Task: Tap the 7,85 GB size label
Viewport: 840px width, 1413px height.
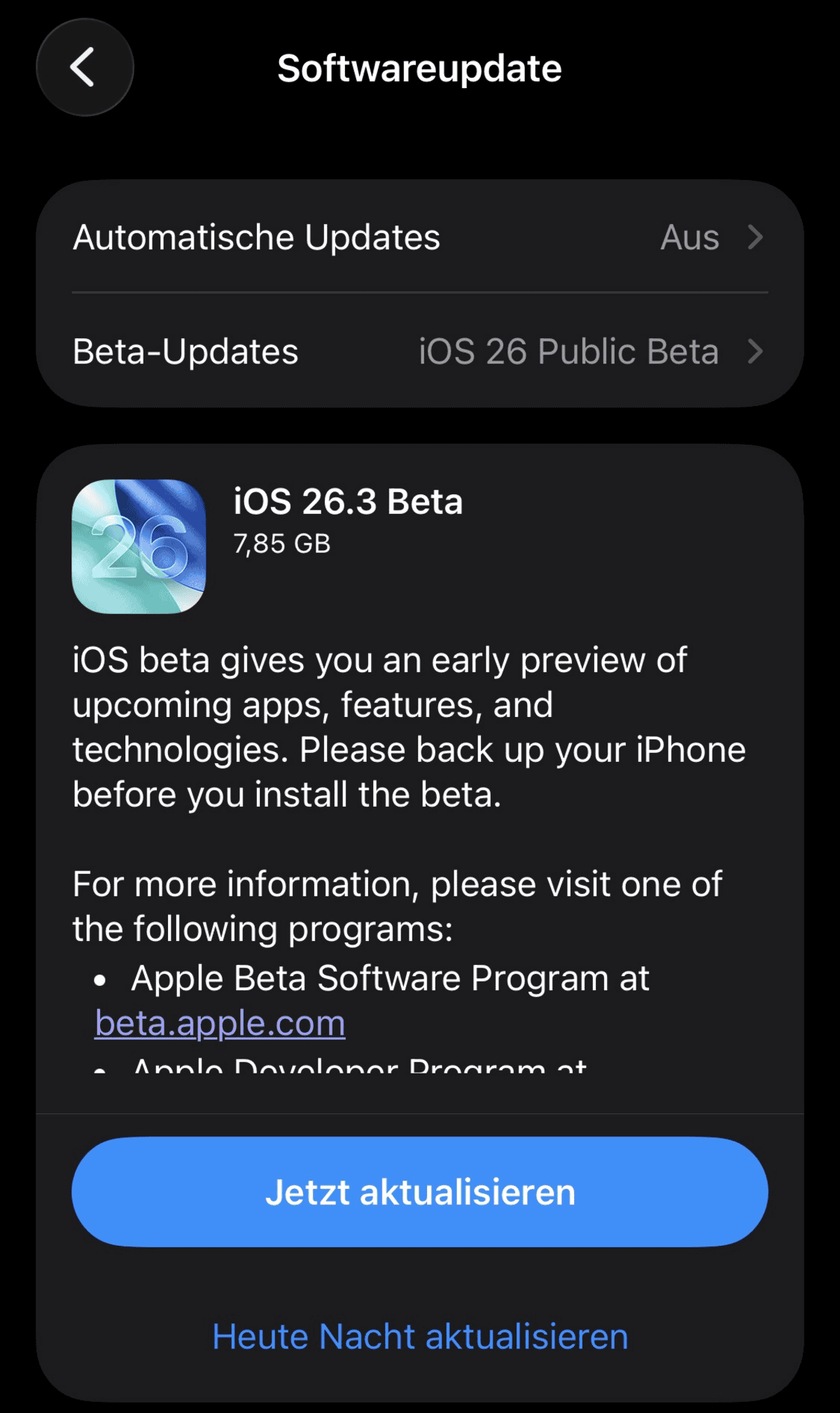Action: 282,543
